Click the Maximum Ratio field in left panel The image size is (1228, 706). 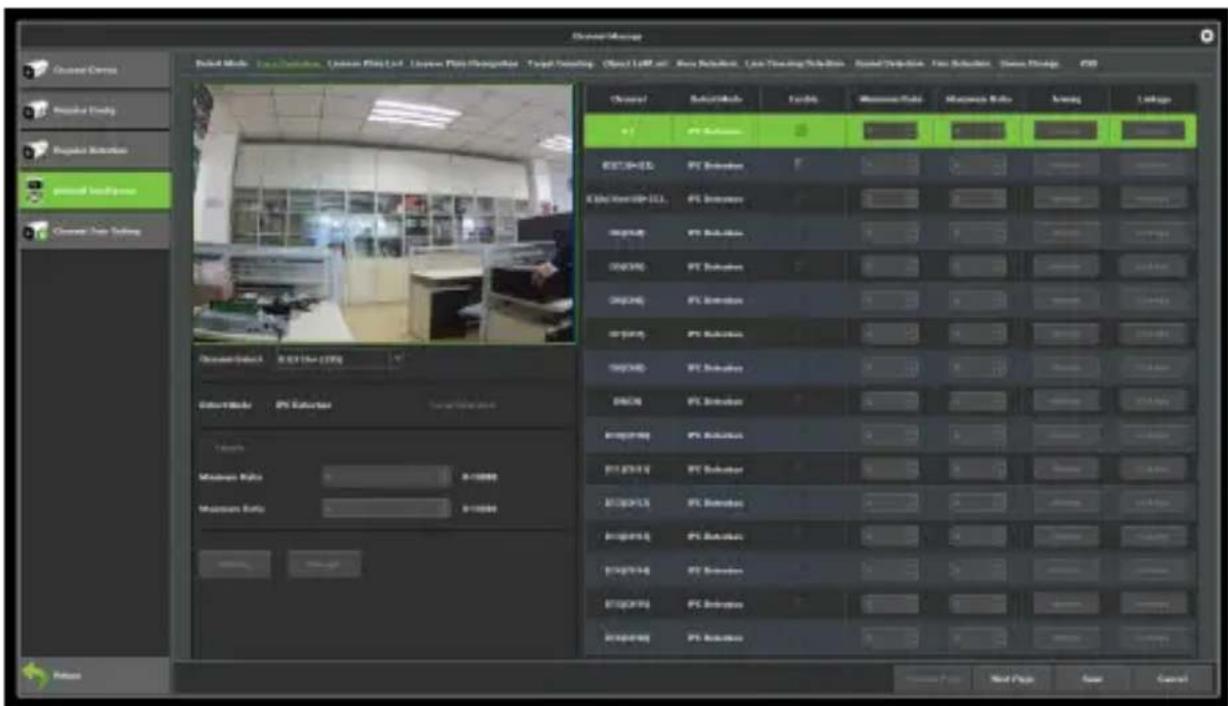[386, 508]
